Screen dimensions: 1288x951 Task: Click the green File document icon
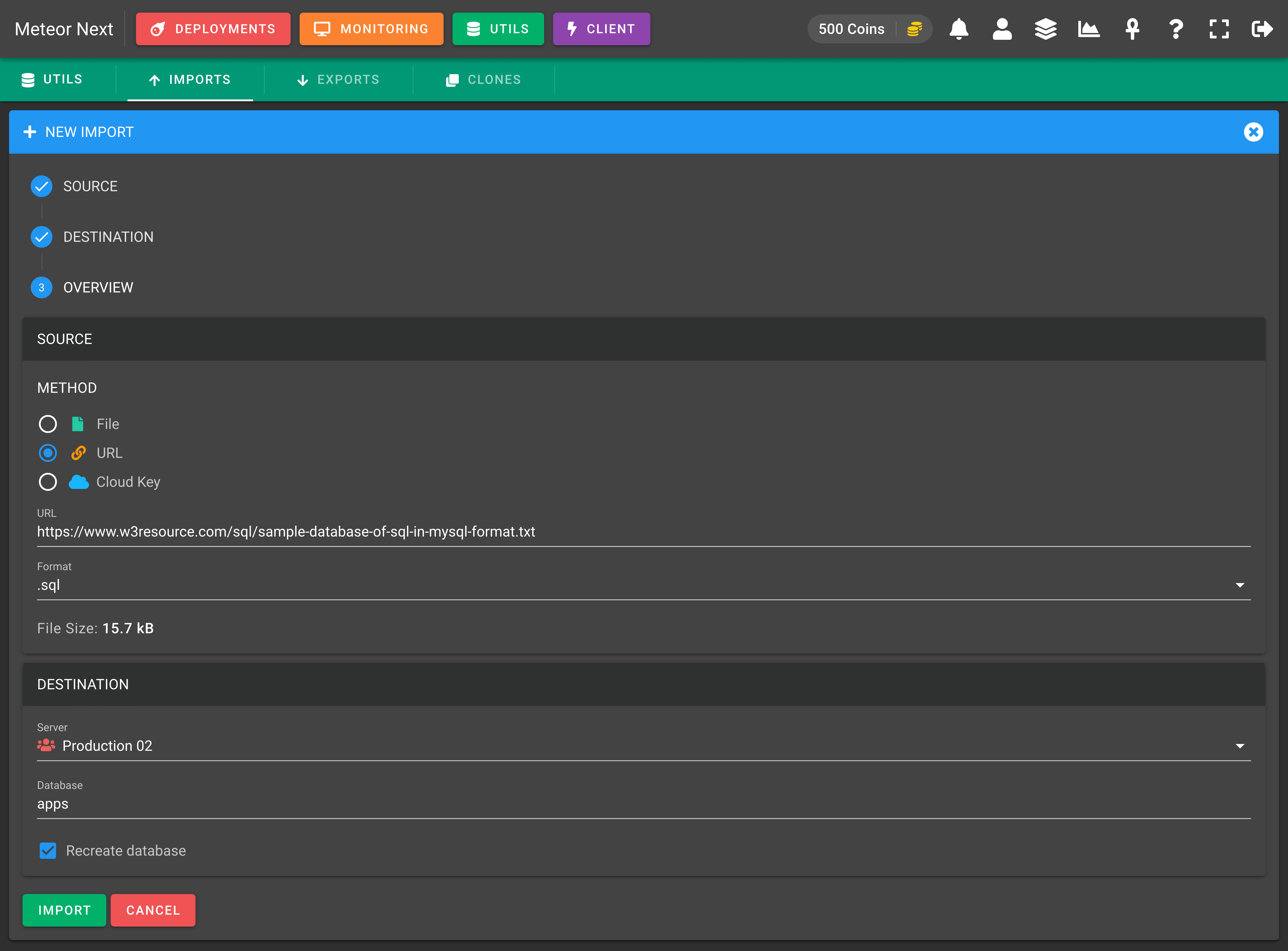tap(78, 424)
